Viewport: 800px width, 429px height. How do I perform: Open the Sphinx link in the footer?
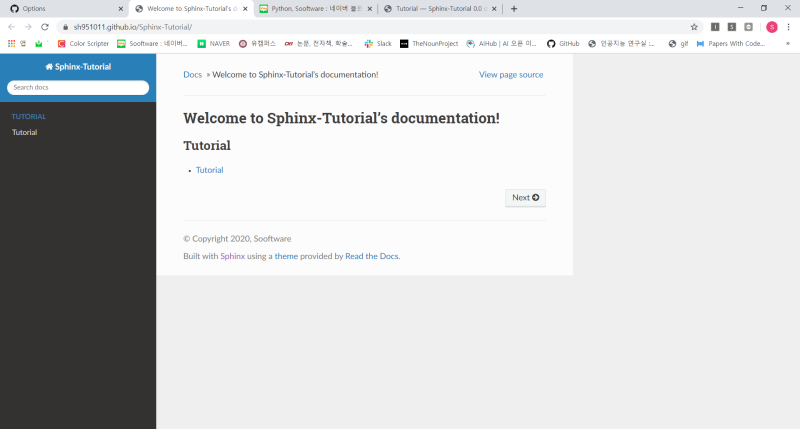[232, 256]
